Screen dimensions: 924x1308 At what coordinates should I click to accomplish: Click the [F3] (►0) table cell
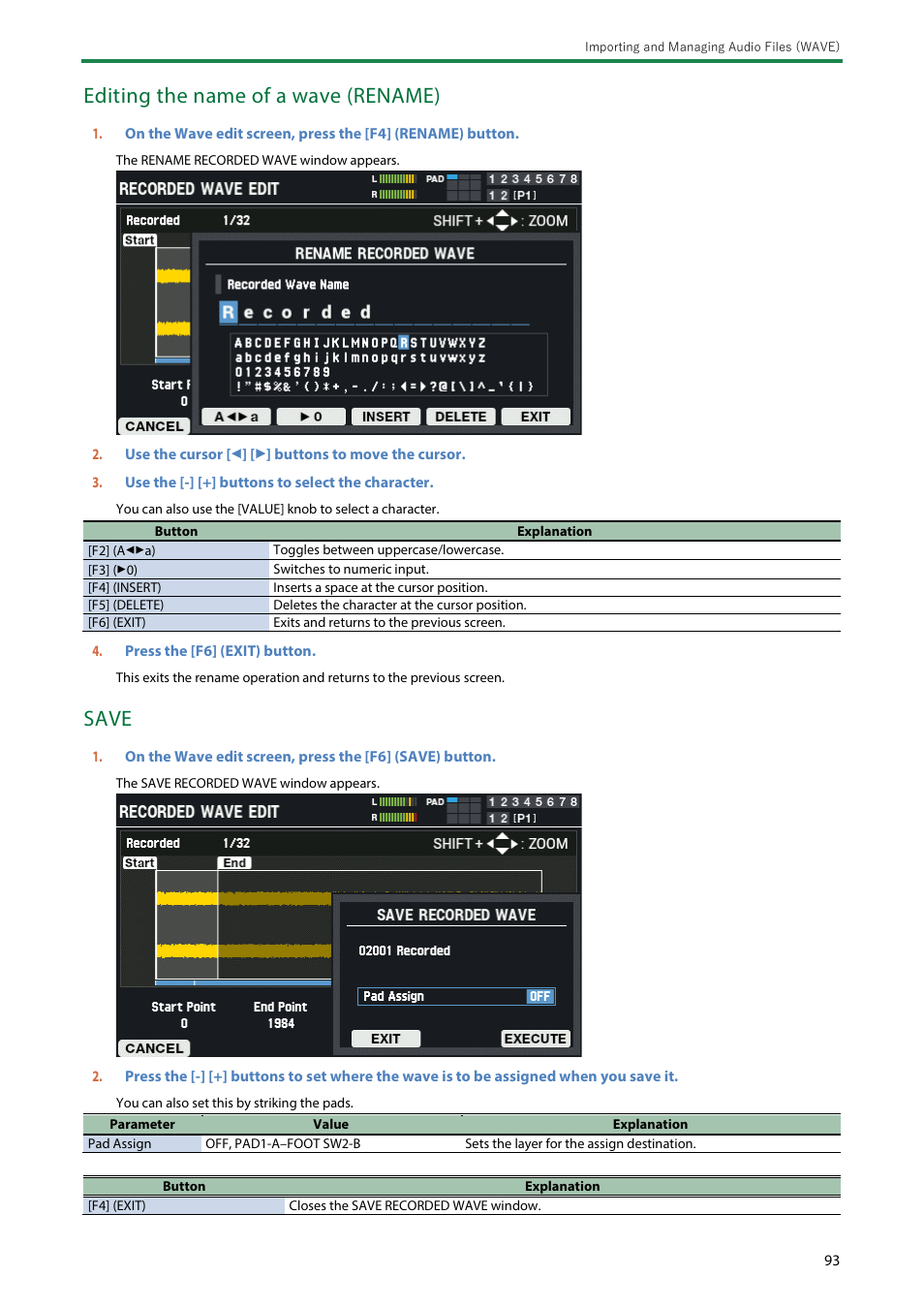pyautogui.click(x=176, y=570)
